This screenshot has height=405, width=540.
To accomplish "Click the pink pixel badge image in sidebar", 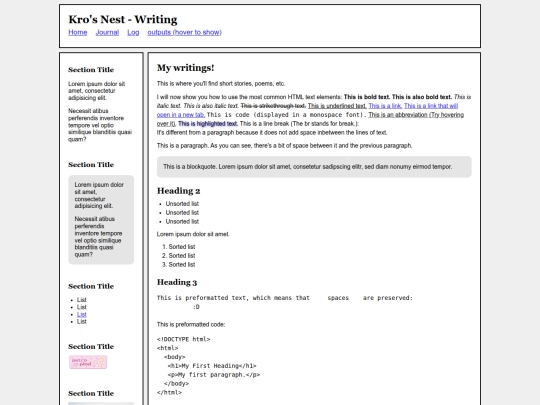I will pyautogui.click(x=88, y=362).
